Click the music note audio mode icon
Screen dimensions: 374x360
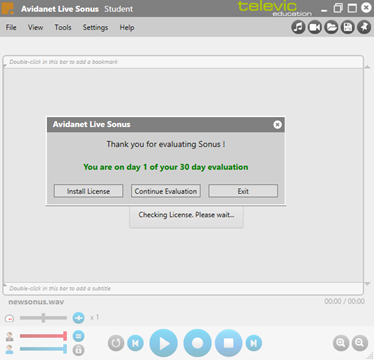[x=298, y=27]
